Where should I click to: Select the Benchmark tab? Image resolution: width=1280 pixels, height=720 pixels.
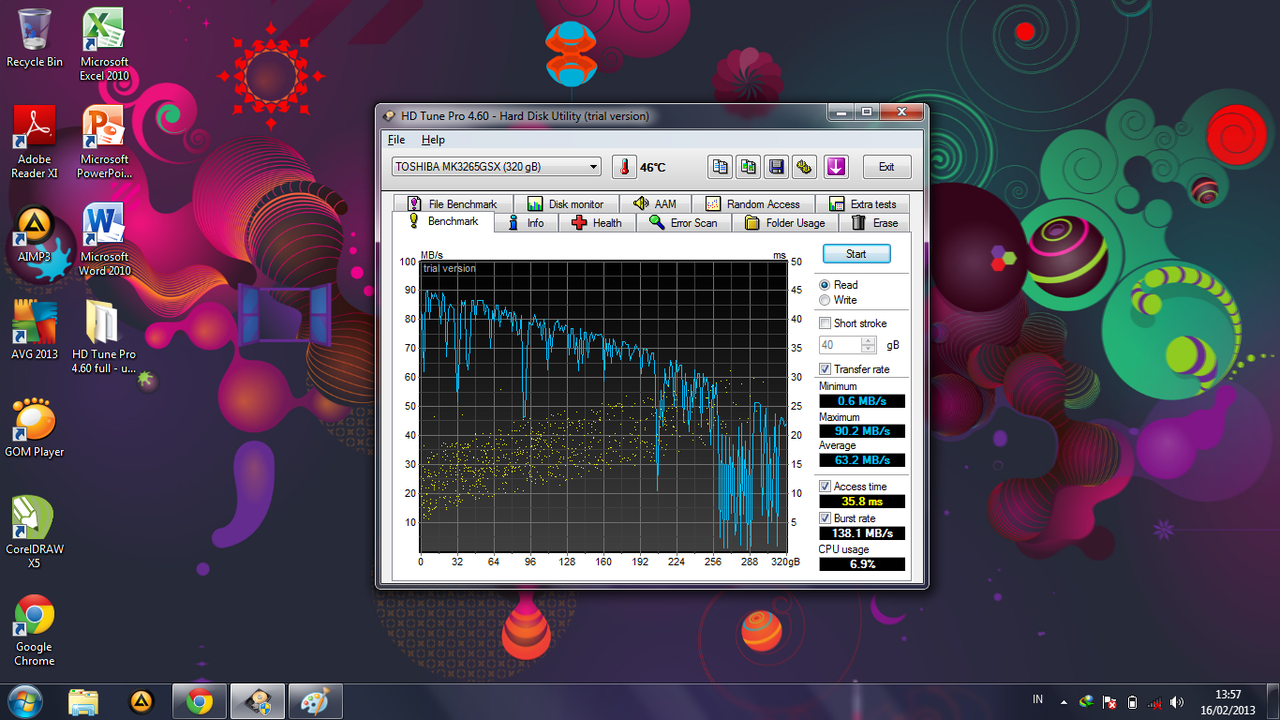pos(443,222)
